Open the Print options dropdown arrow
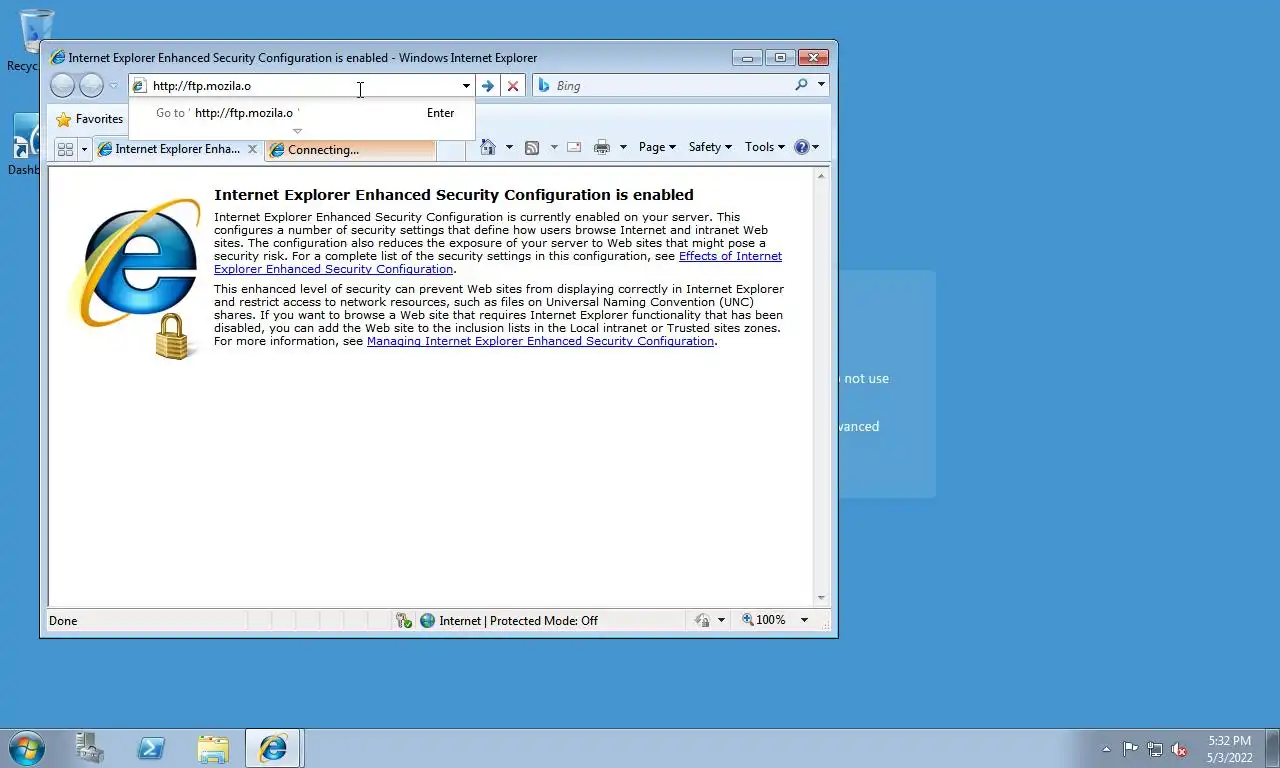 pos(623,147)
